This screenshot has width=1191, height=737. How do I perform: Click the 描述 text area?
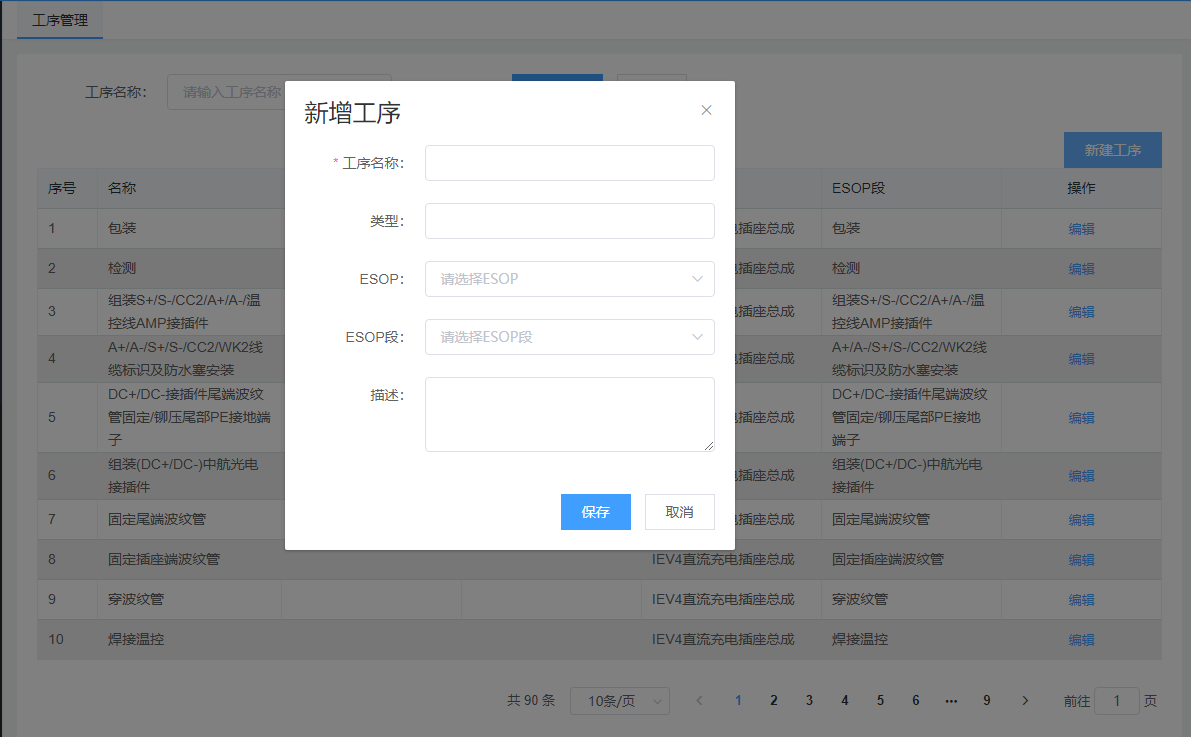tap(569, 414)
